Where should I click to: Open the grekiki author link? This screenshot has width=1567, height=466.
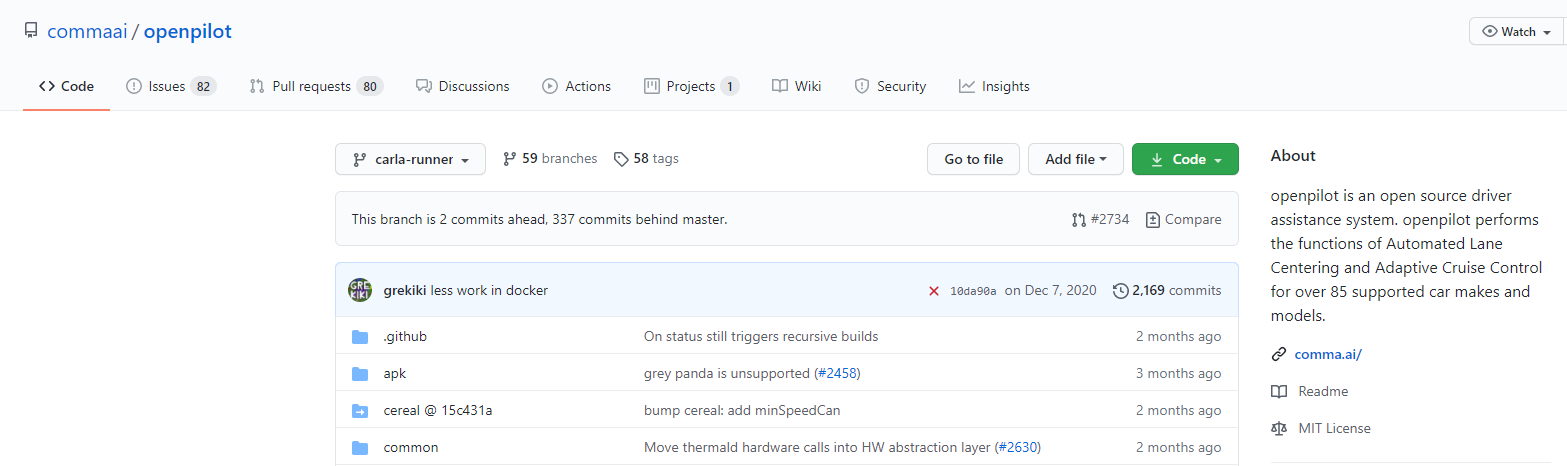(x=405, y=290)
